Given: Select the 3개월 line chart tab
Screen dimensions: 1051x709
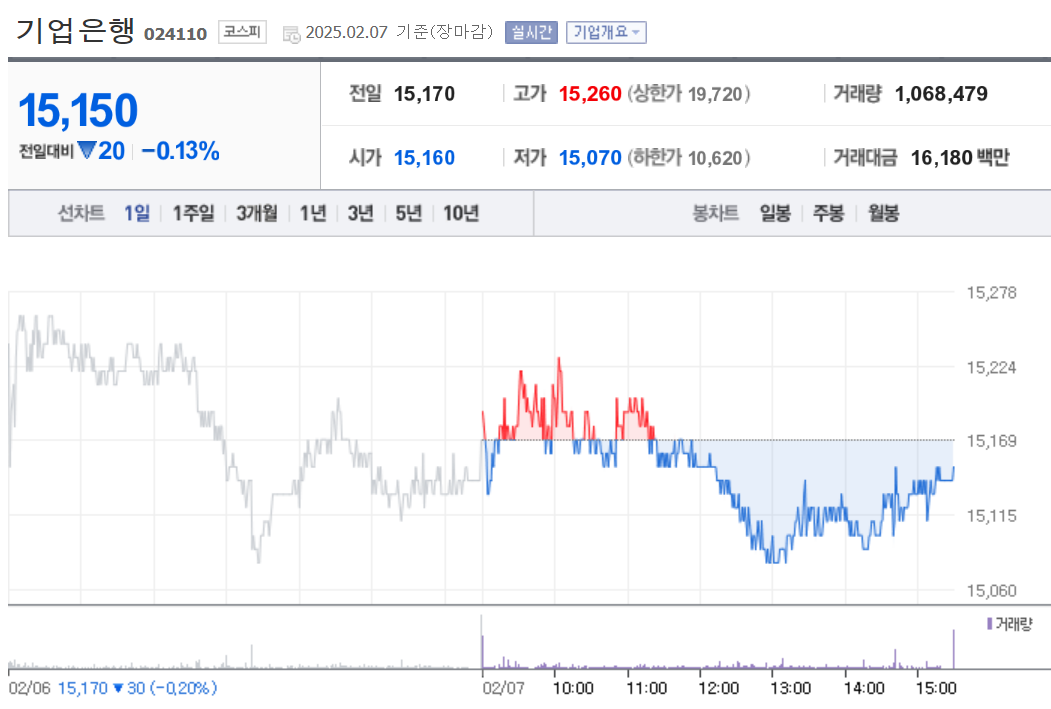Looking at the screenshot, I should point(257,213).
